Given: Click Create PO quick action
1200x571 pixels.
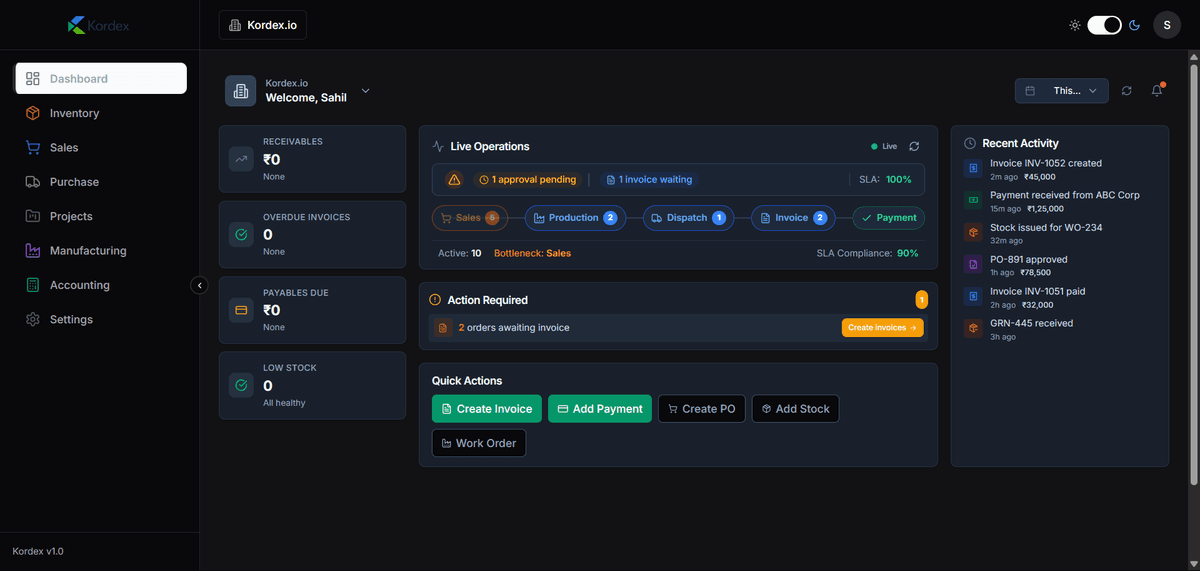Looking at the screenshot, I should [702, 409].
